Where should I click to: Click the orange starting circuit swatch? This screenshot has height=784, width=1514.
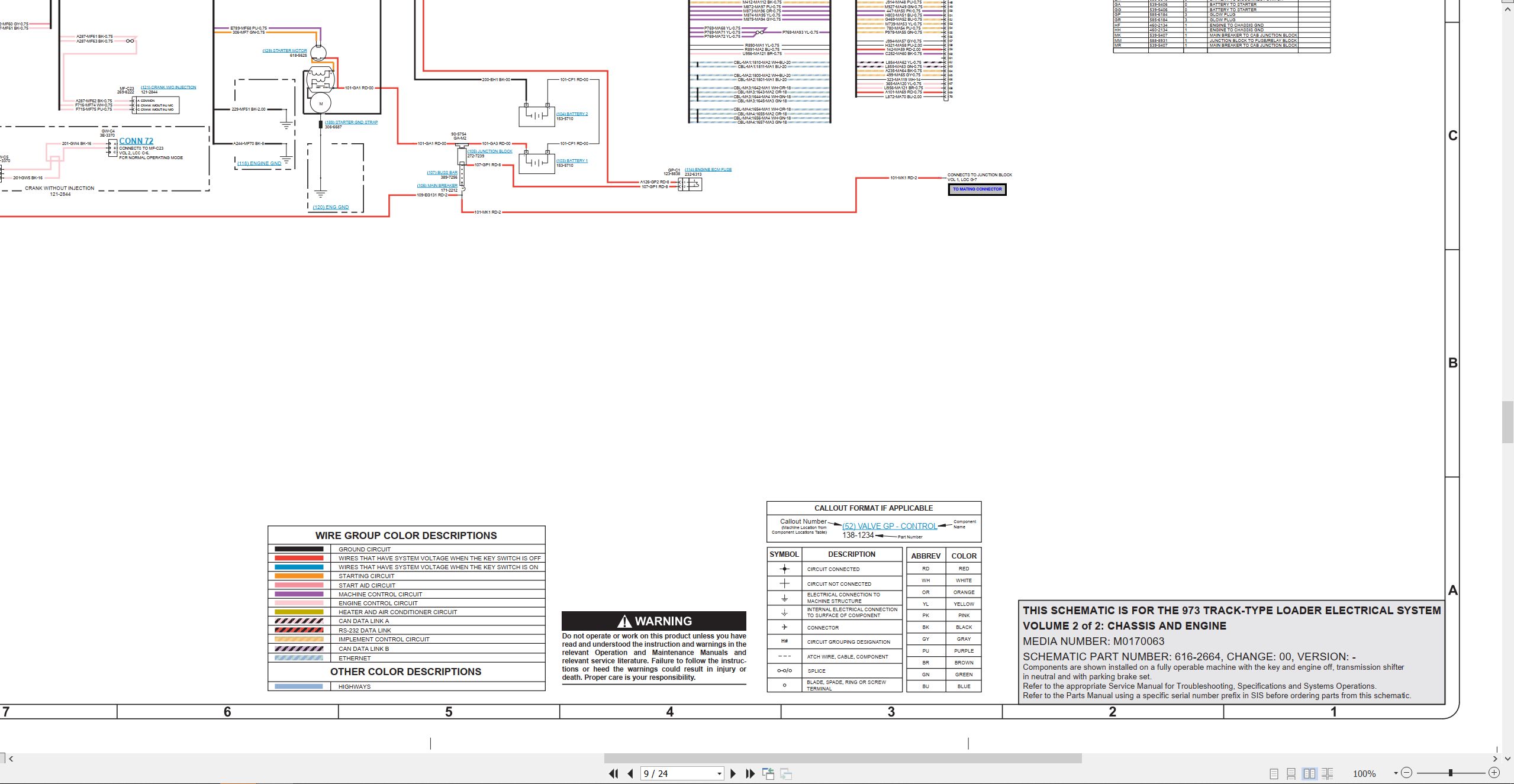[299, 576]
